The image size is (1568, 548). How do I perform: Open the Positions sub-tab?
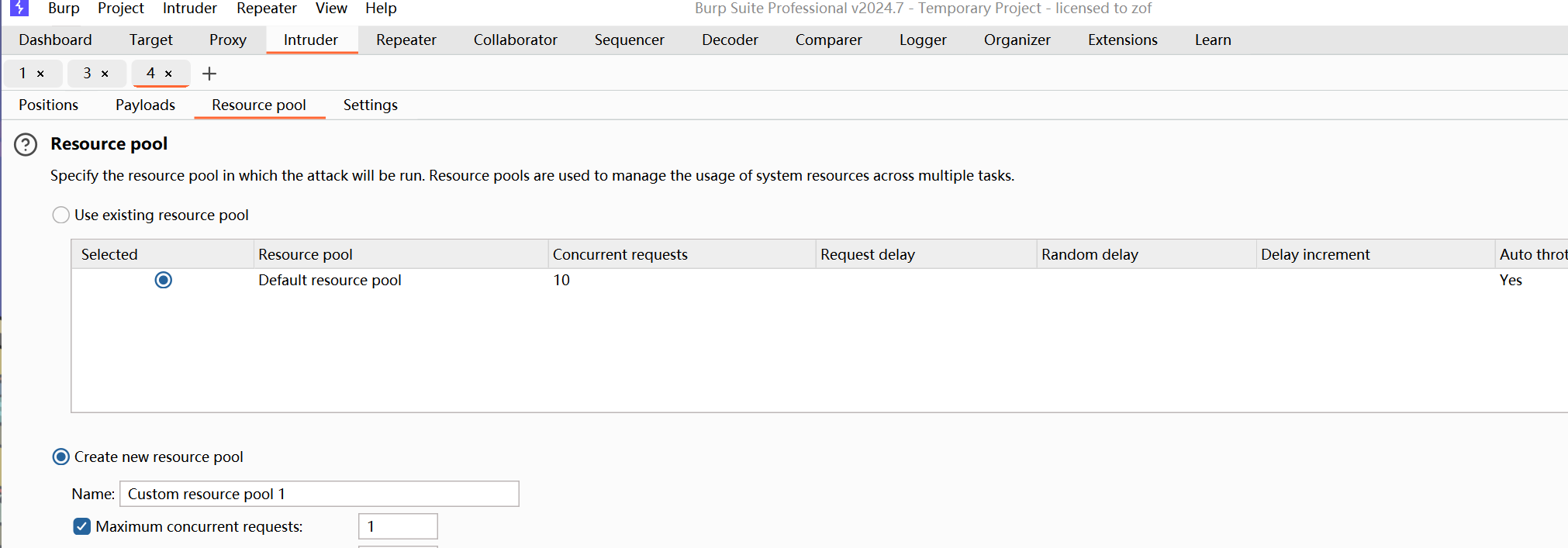point(49,105)
